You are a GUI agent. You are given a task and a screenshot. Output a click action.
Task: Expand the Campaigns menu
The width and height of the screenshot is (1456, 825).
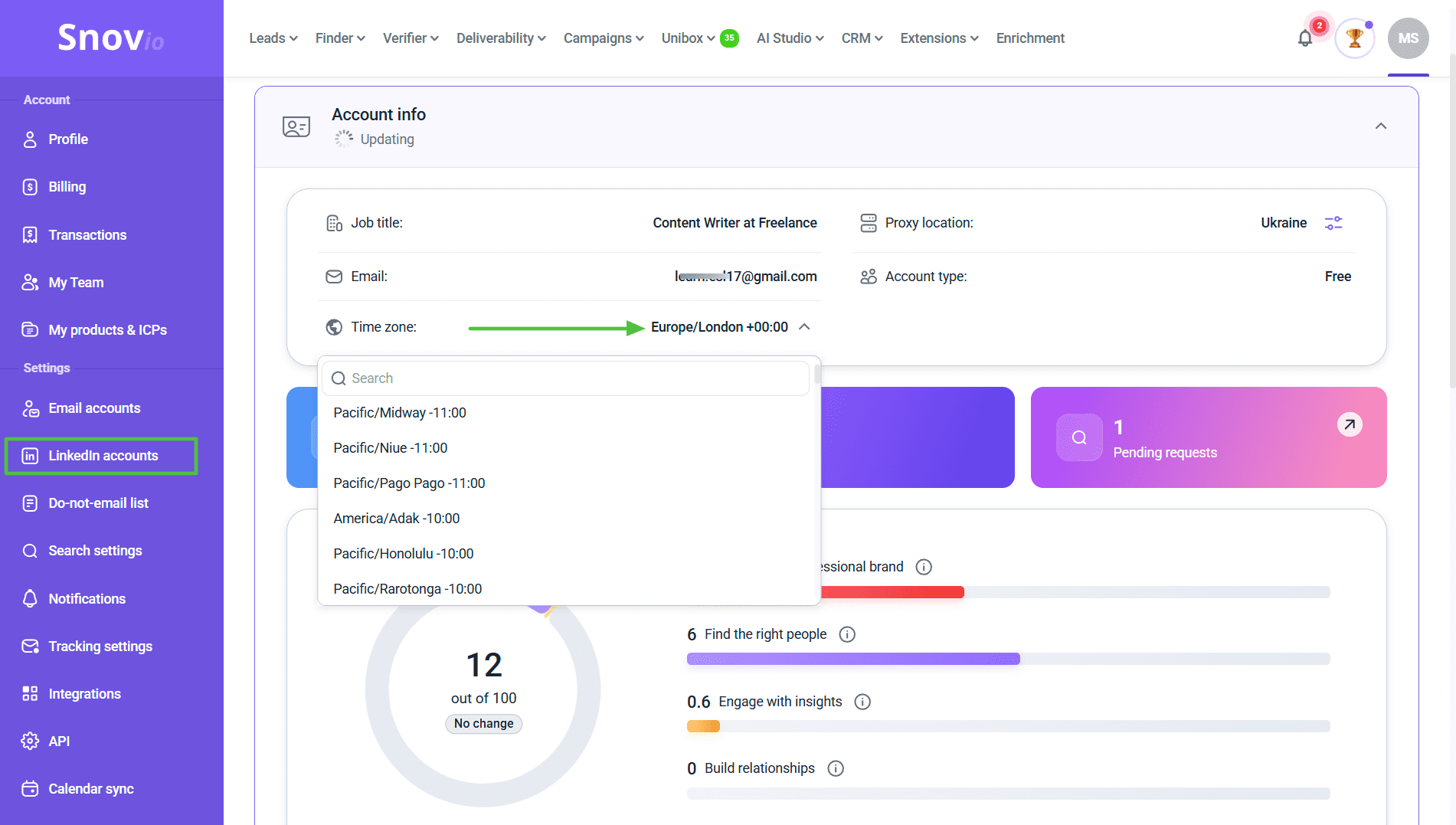pos(603,38)
